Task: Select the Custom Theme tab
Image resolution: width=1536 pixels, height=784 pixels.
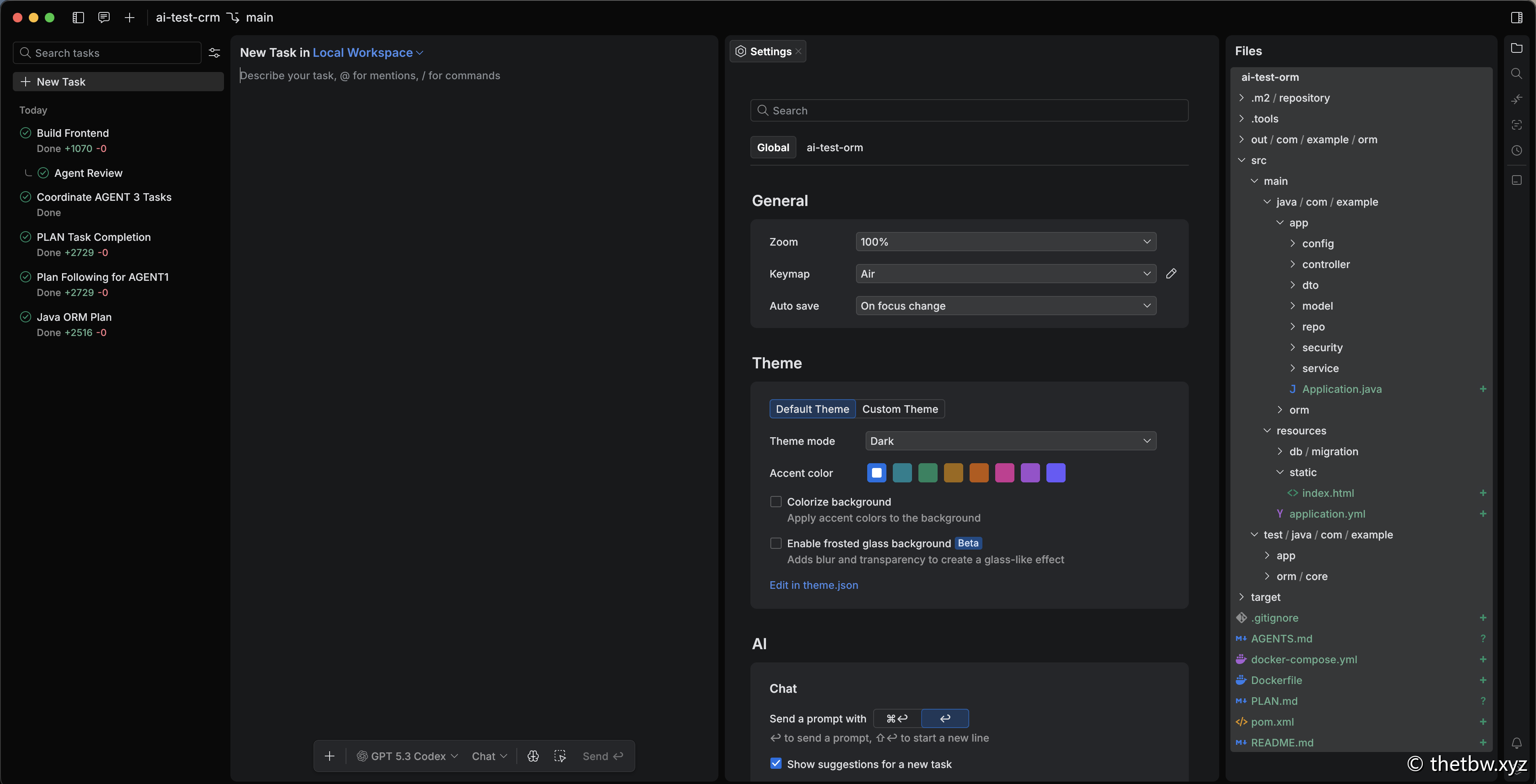Action: 900,409
